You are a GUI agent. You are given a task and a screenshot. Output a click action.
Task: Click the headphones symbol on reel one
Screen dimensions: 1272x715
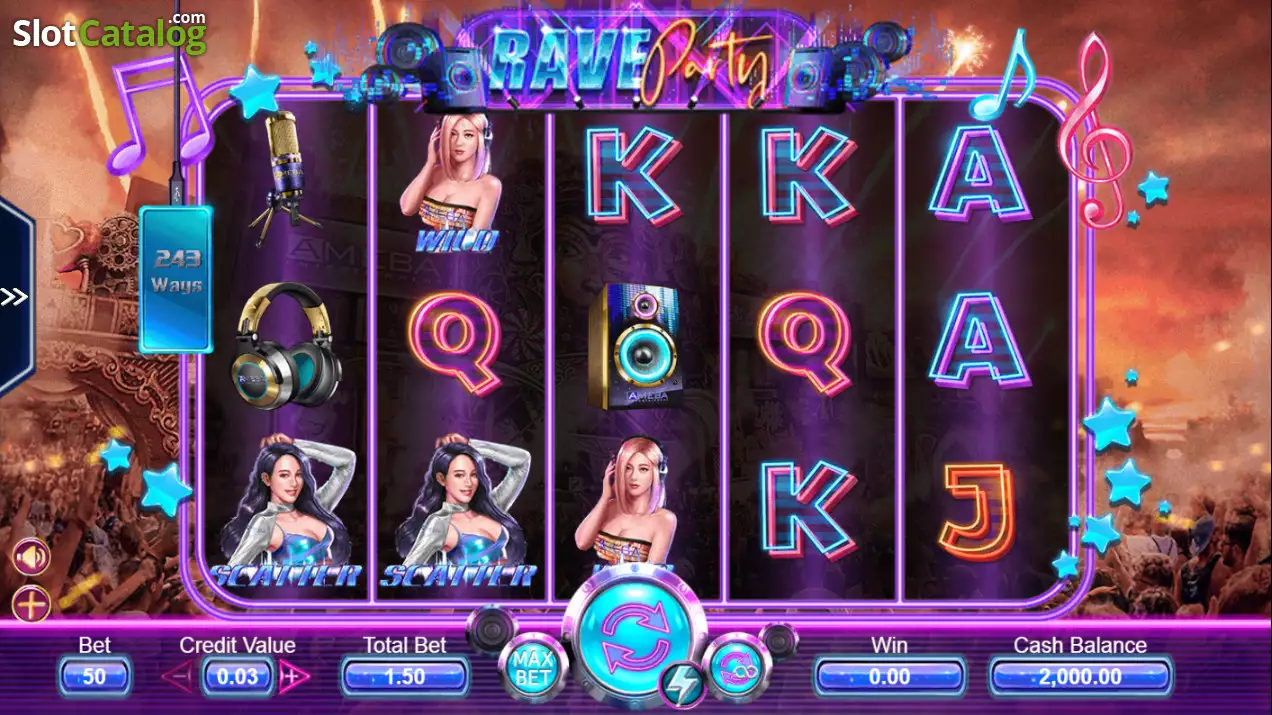287,347
